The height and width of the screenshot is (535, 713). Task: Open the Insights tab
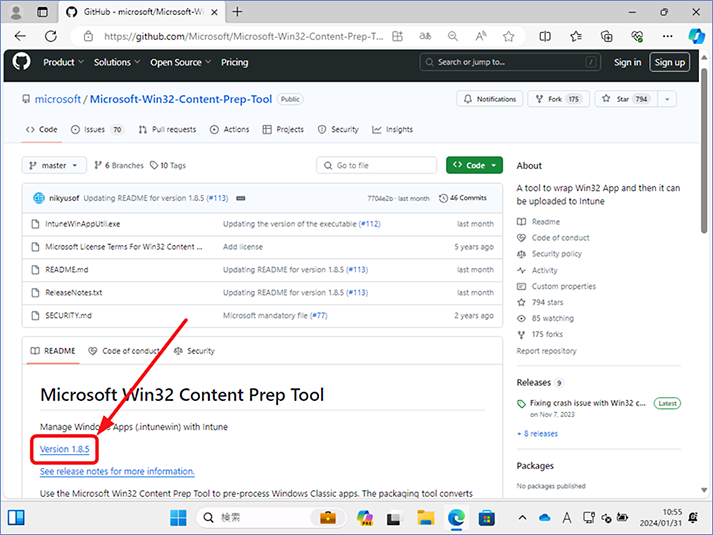click(x=392, y=130)
